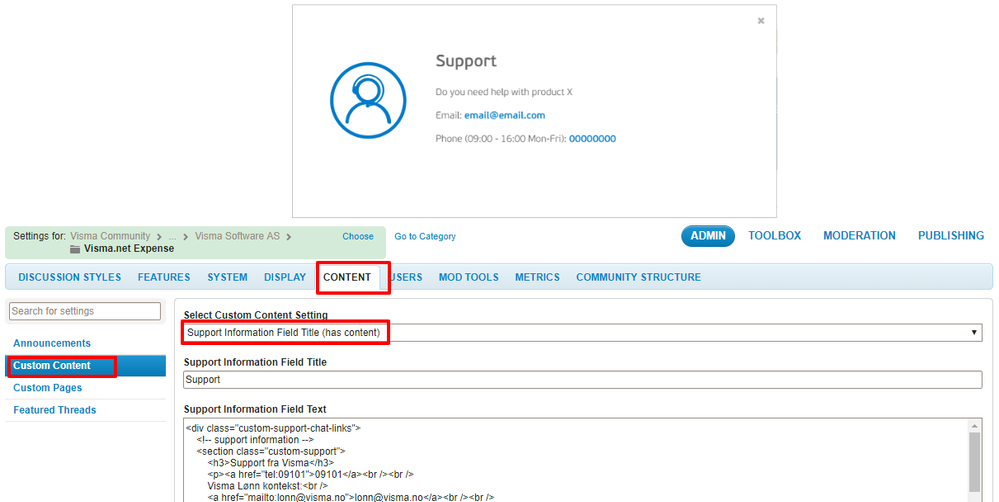Click the 'Visma Lønn kontekst' code line
The image size is (999, 502).
(x=268, y=486)
